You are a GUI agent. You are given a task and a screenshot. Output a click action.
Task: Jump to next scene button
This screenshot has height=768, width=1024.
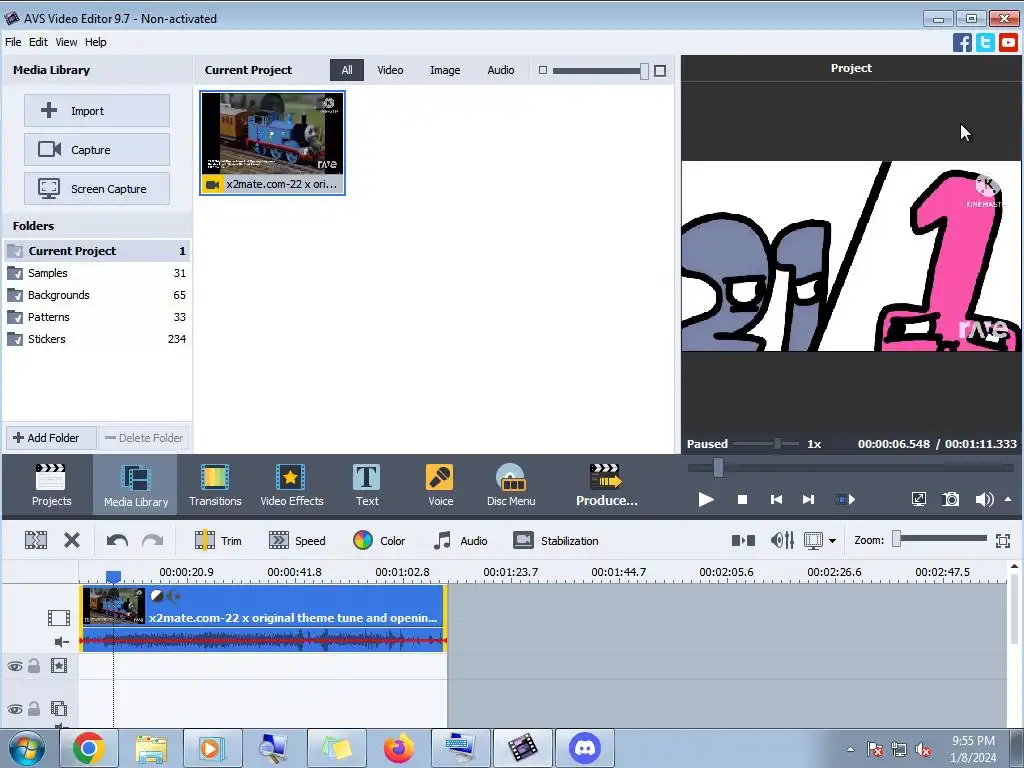(x=844, y=500)
